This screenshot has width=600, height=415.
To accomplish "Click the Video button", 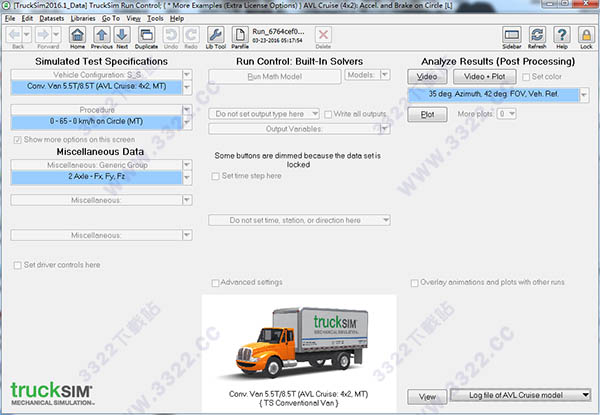I will tap(427, 76).
